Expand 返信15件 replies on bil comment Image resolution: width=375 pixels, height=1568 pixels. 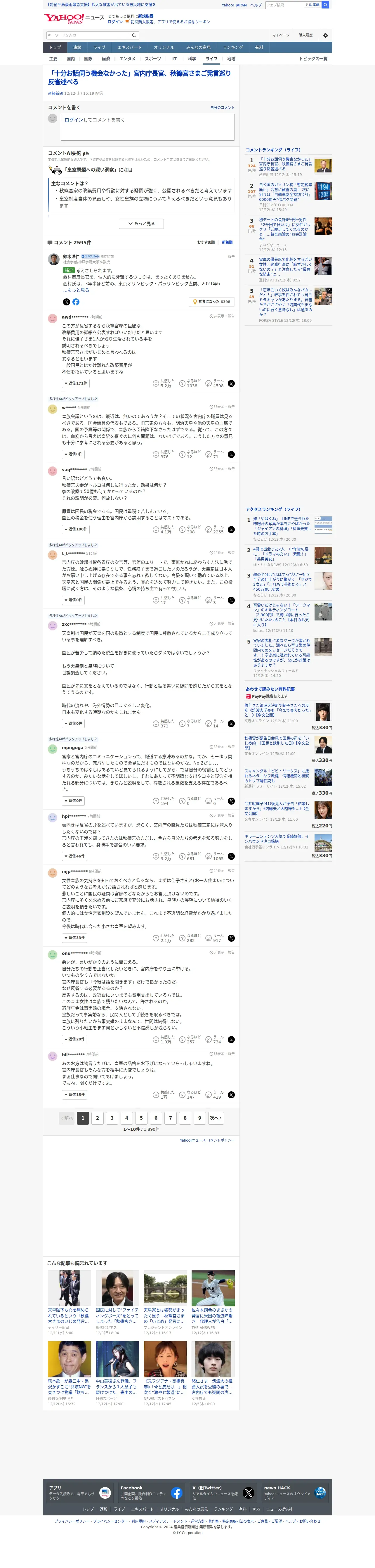click(x=74, y=1095)
